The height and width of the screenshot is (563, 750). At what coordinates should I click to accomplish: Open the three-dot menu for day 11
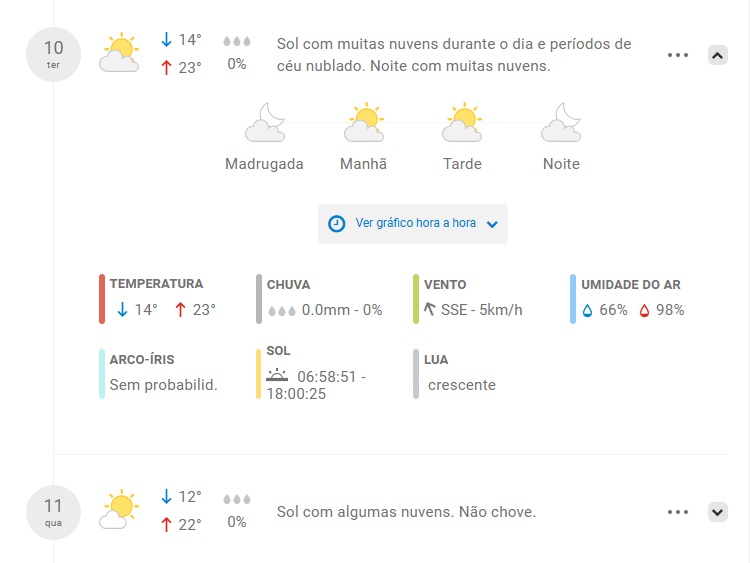678,512
